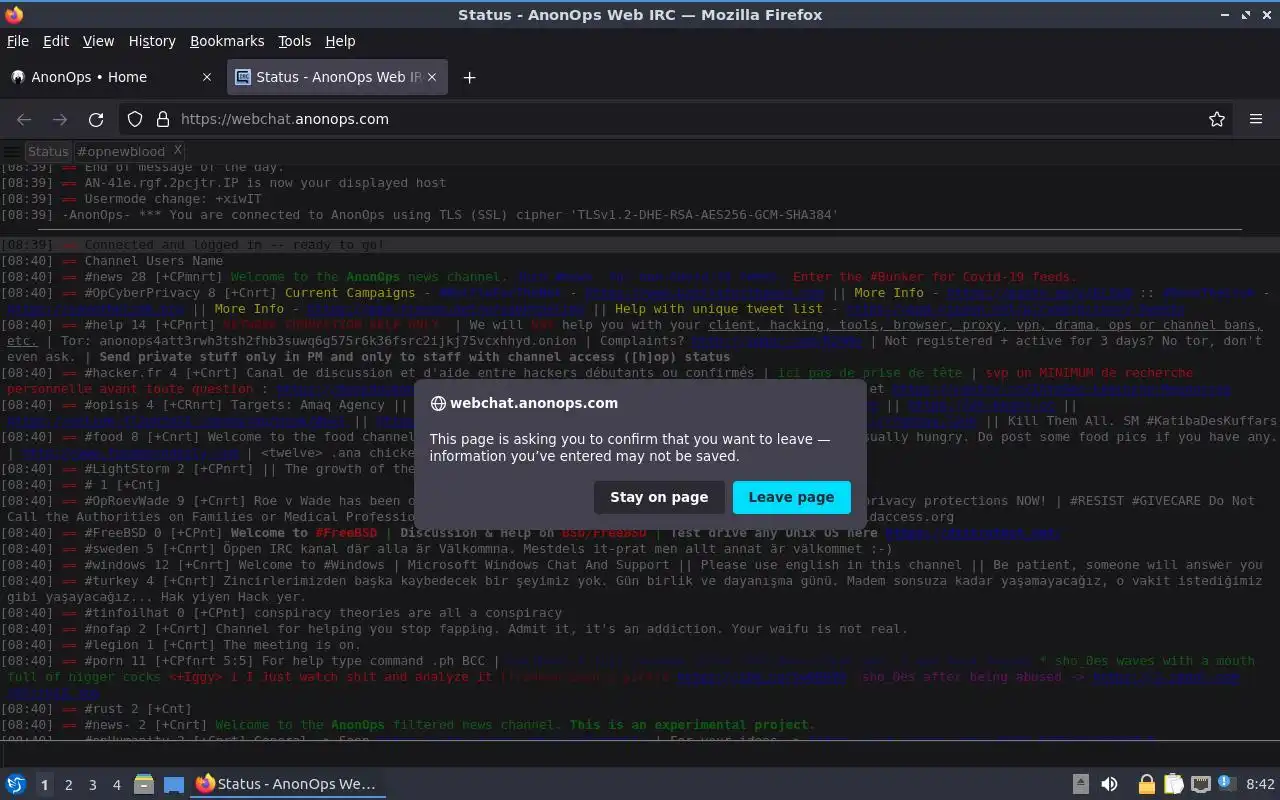Open the volume control tray icon
1280x800 pixels.
(1109, 784)
